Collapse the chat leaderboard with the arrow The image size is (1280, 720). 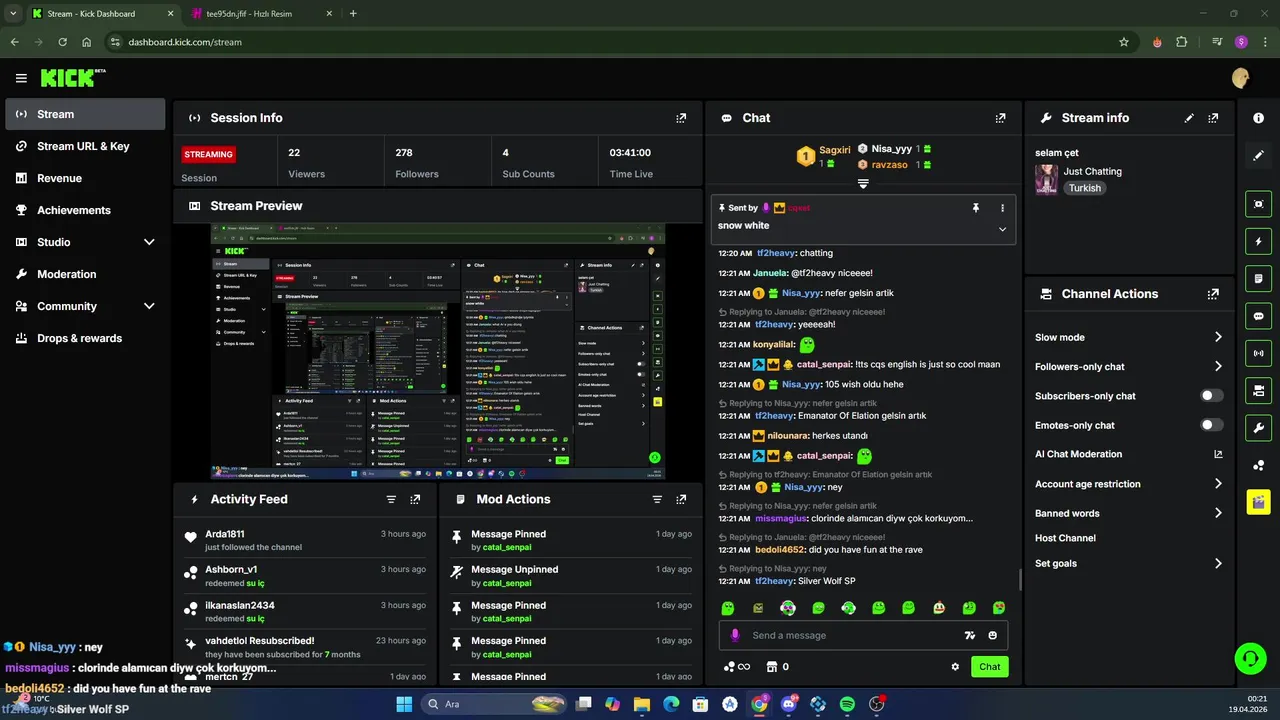click(863, 184)
